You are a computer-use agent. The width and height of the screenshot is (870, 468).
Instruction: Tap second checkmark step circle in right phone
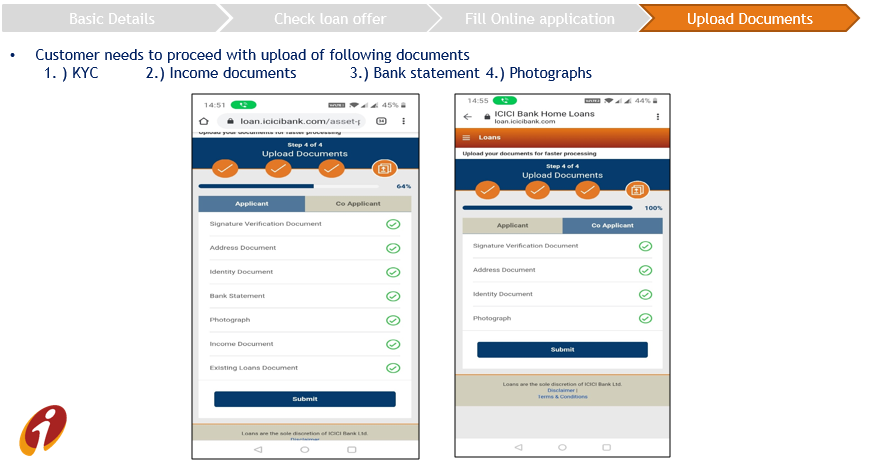tap(537, 190)
